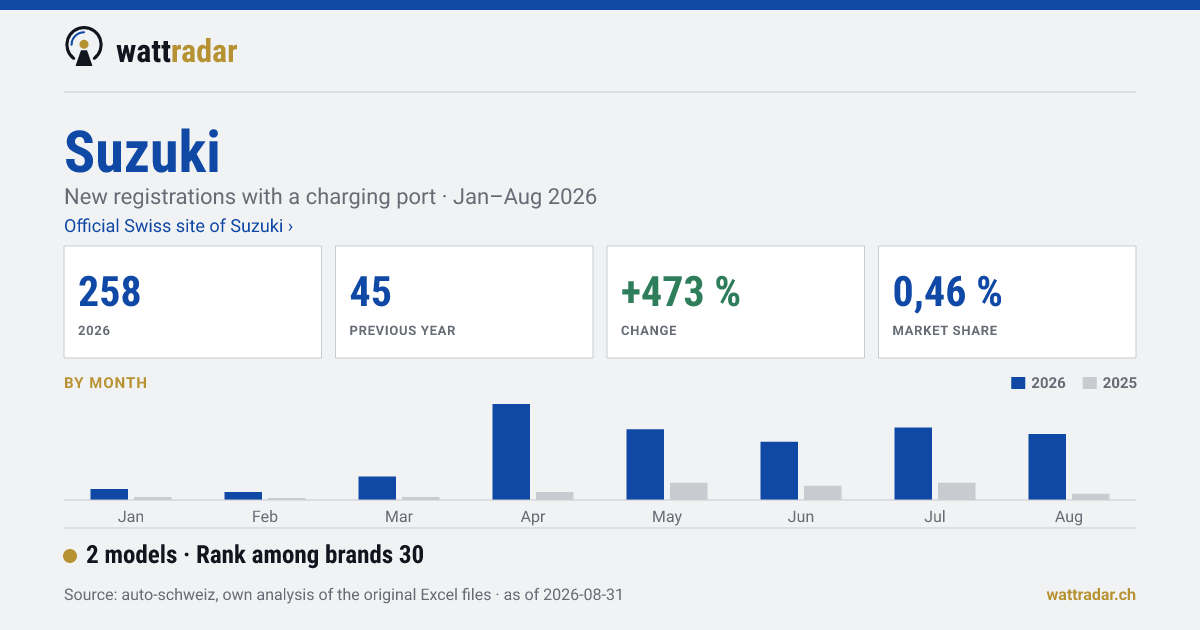Viewport: 1200px width, 630px height.
Task: Open the Official Swiss site of Suzuki link
Action: [179, 226]
